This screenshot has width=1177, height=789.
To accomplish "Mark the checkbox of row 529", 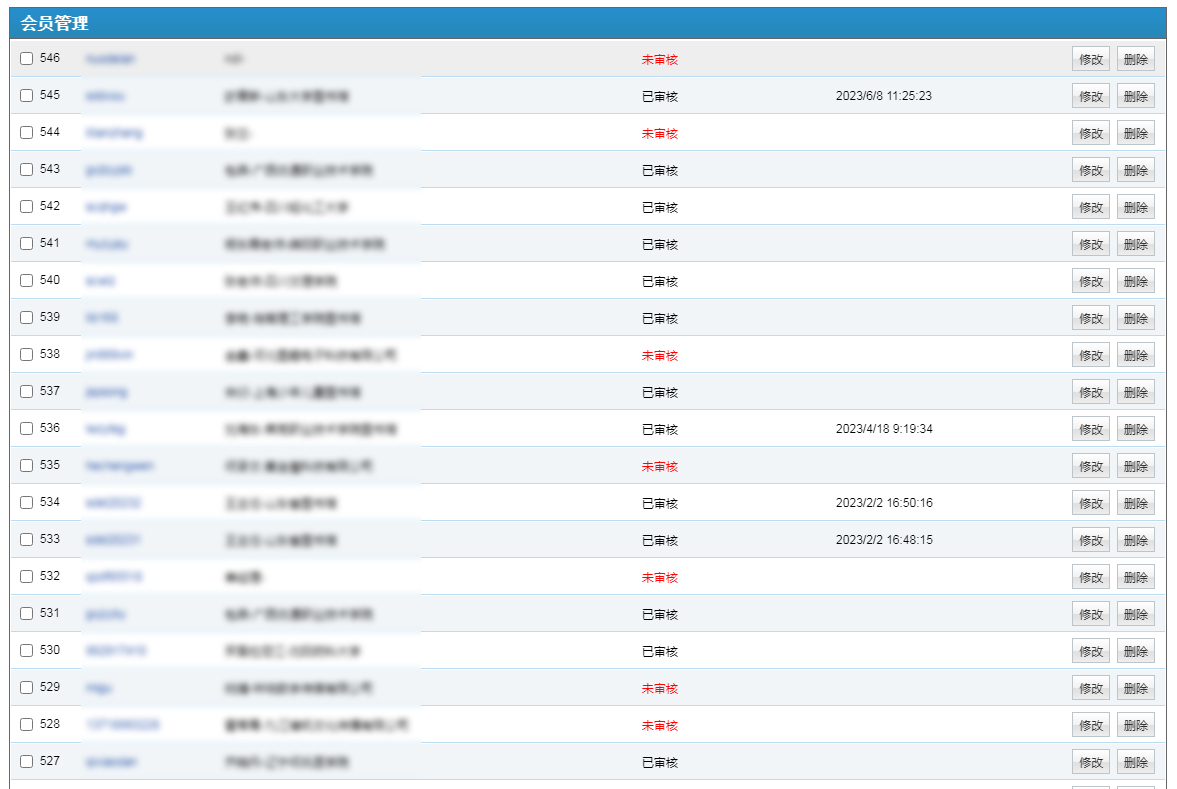I will [x=26, y=688].
